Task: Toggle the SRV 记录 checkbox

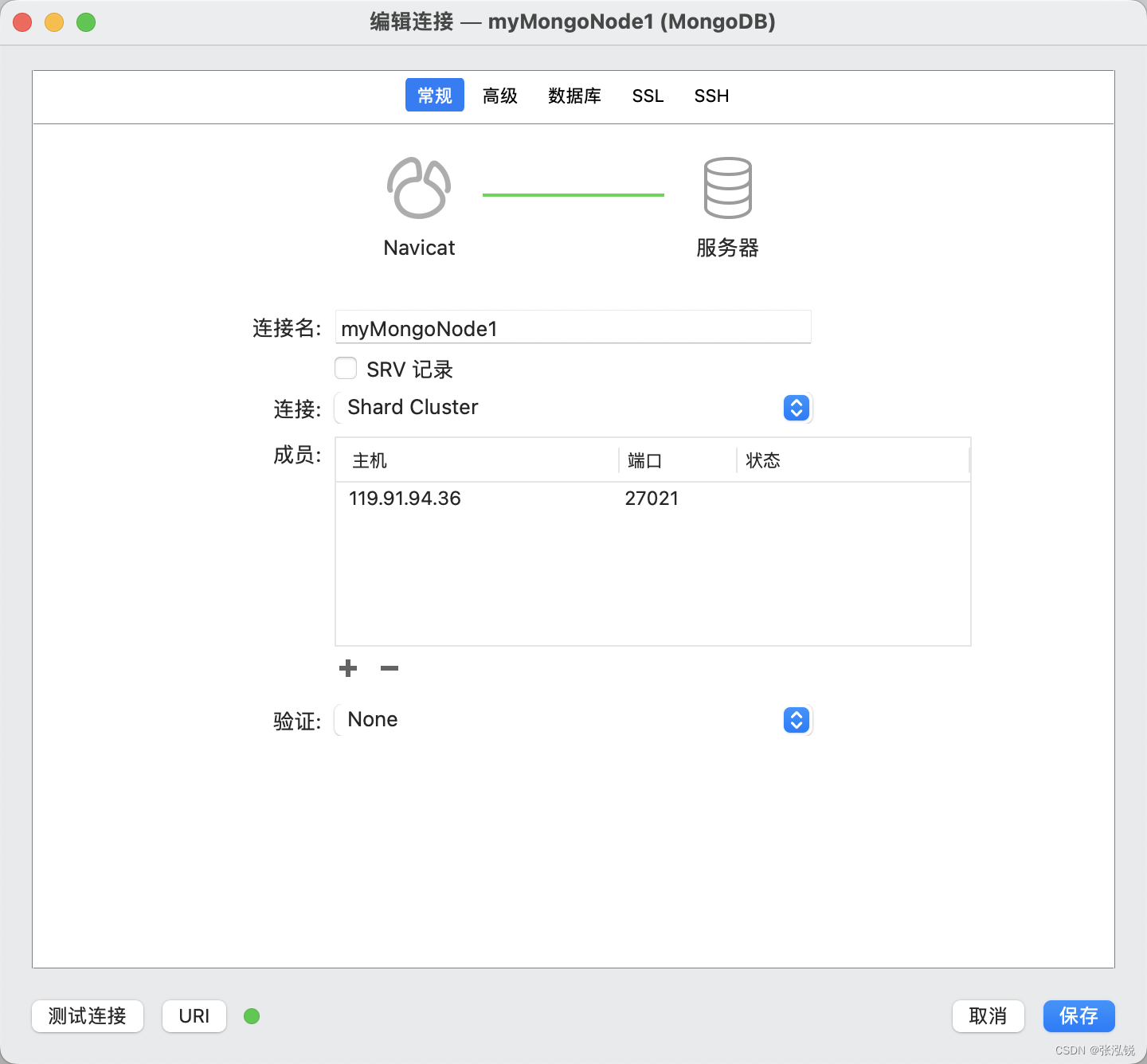Action: coord(346,368)
